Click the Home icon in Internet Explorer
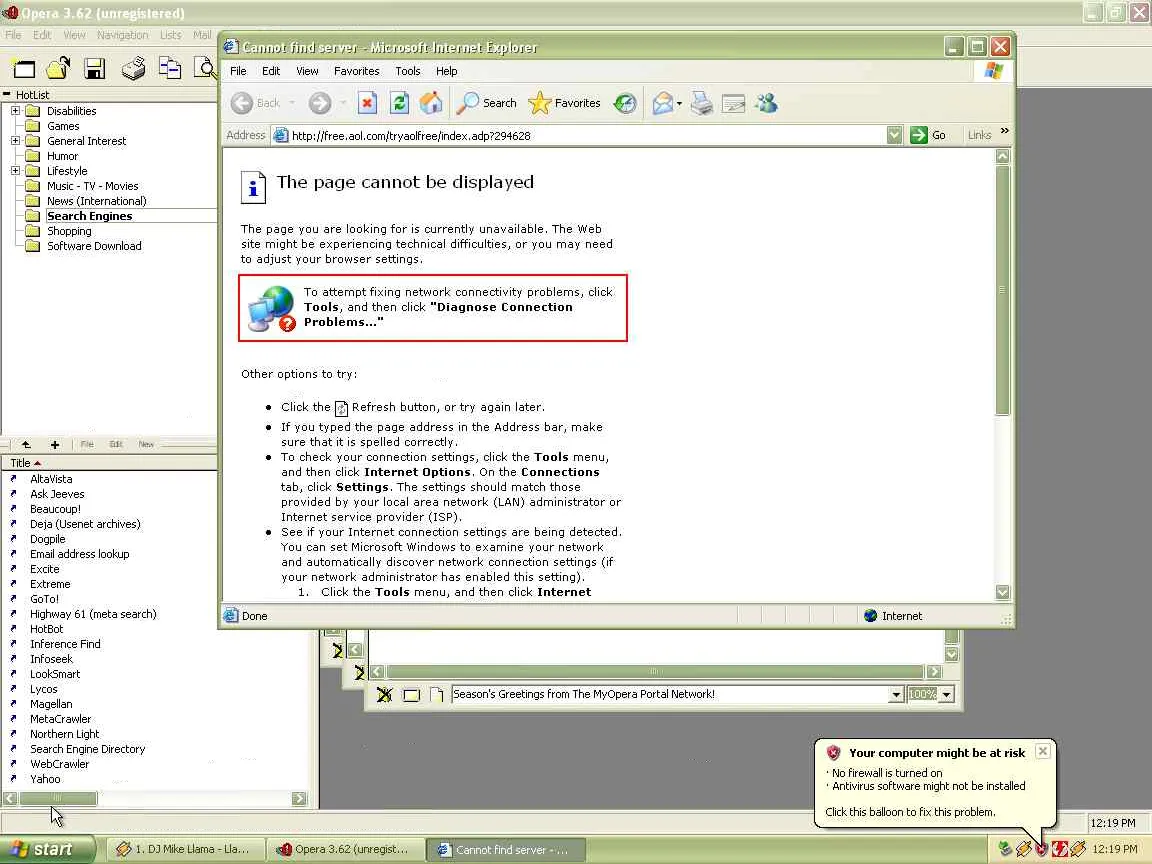 point(431,103)
